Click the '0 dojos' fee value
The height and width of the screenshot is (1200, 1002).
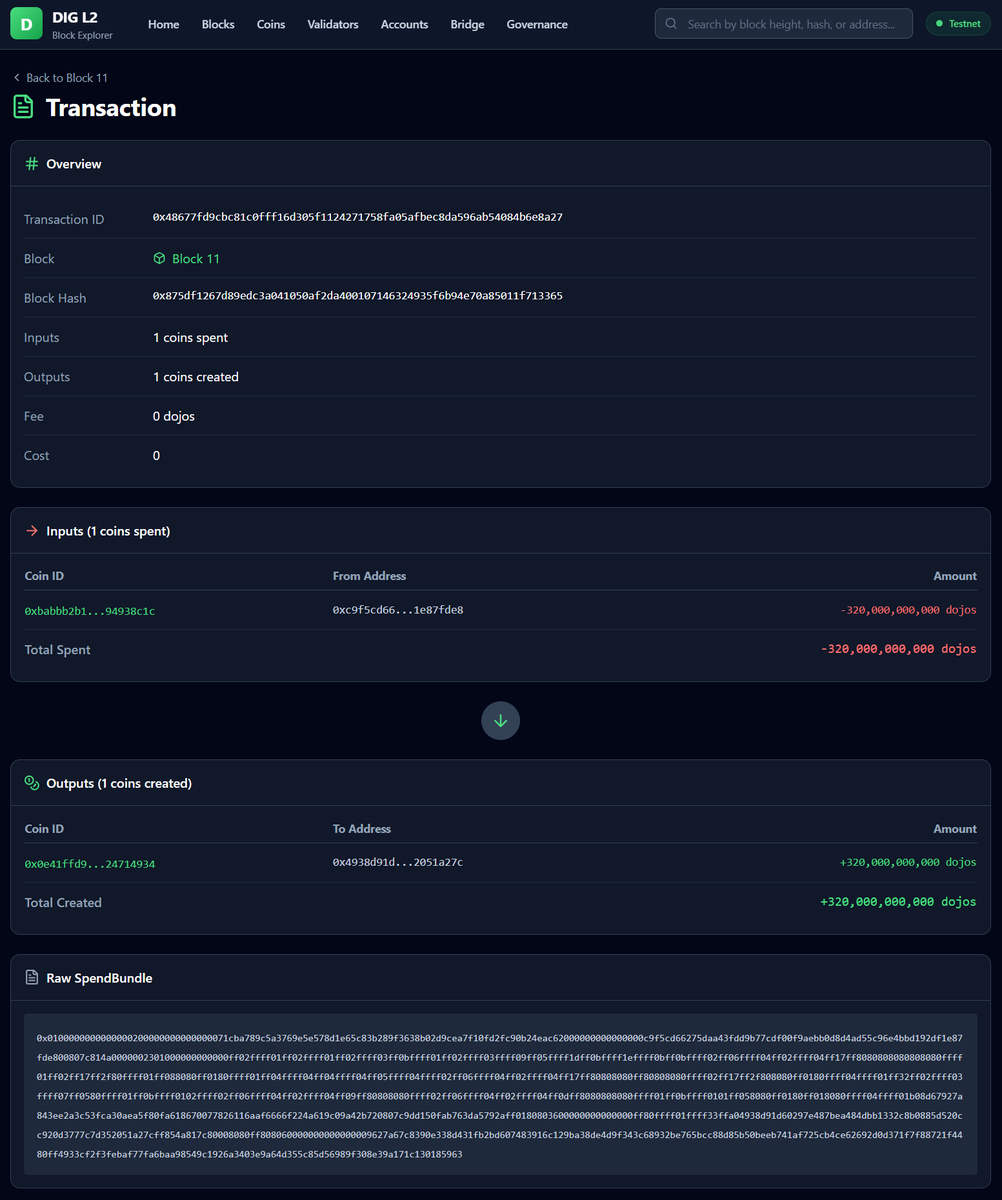pos(174,416)
